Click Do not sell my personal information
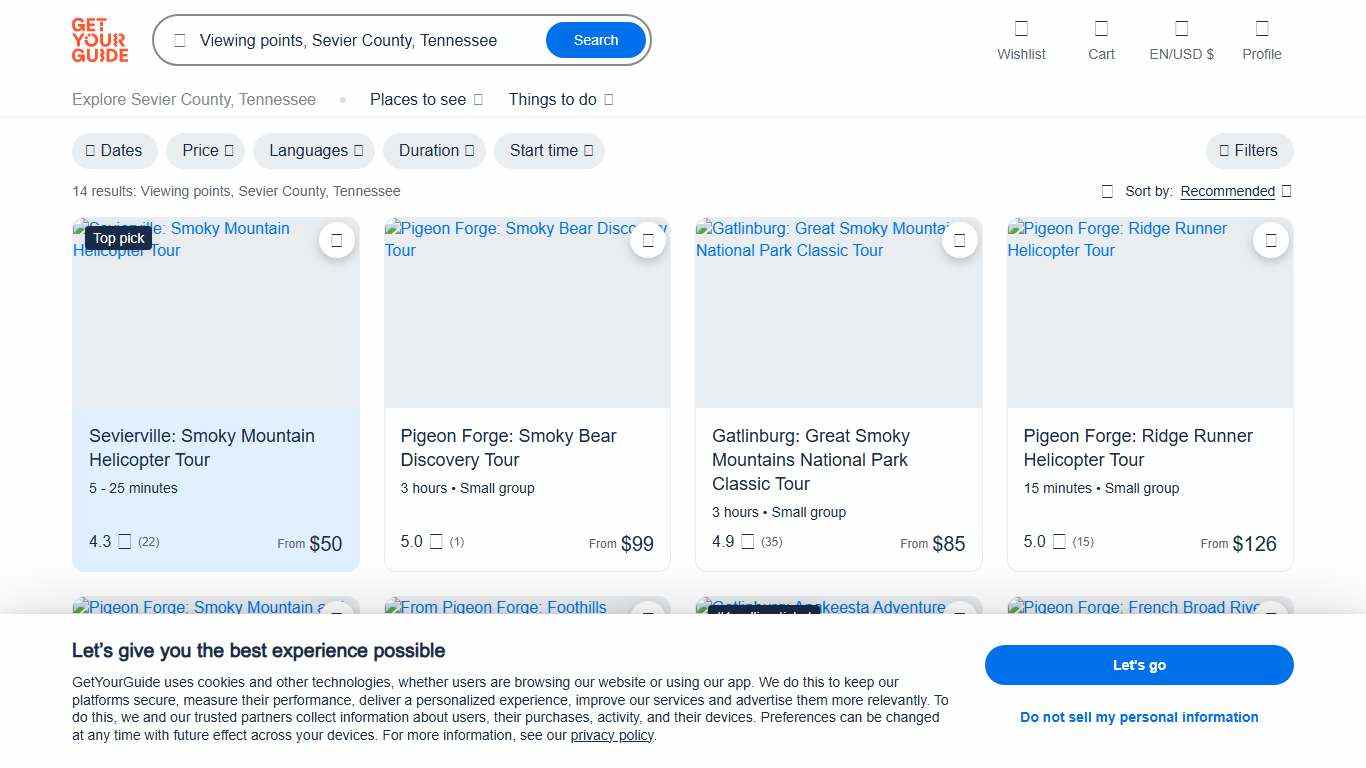 [1139, 717]
